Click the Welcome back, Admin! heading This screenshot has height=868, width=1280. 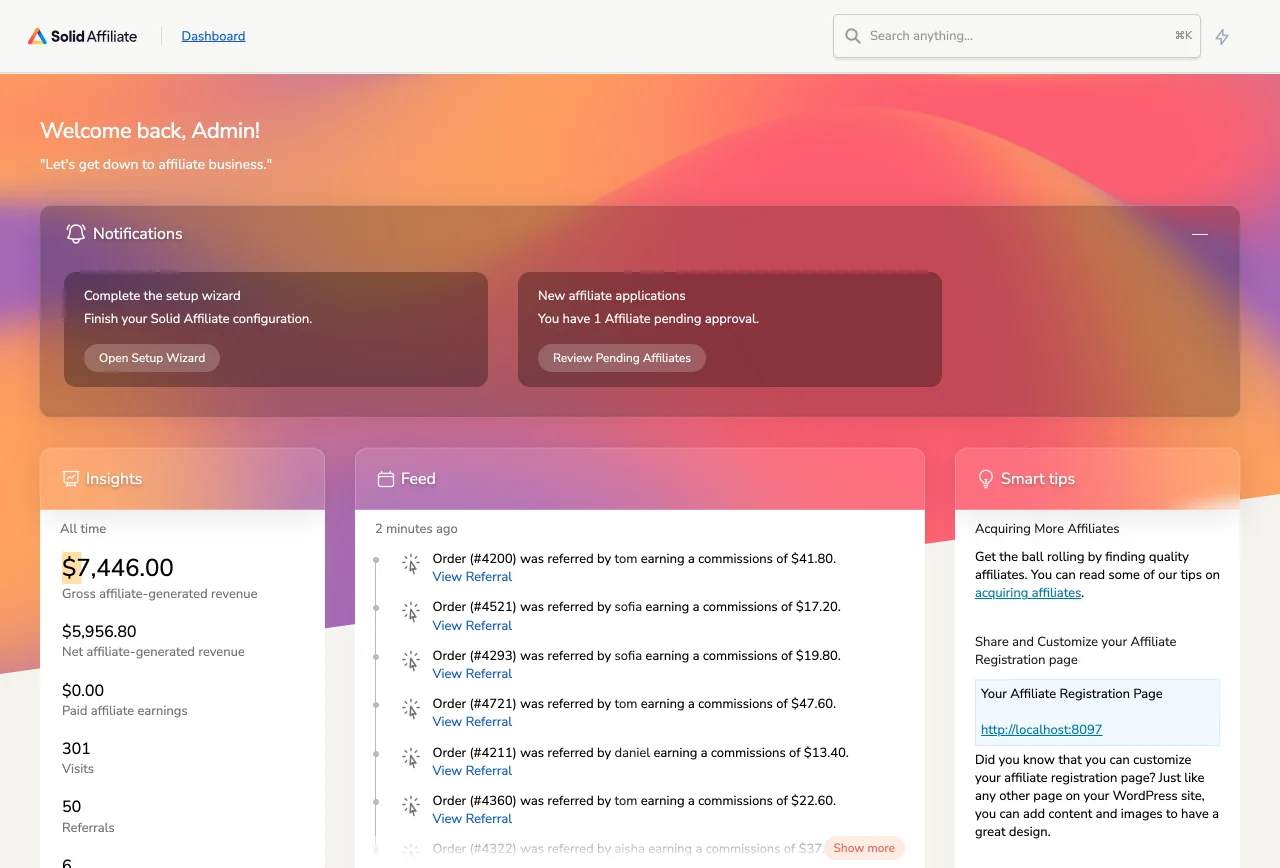[x=150, y=131]
